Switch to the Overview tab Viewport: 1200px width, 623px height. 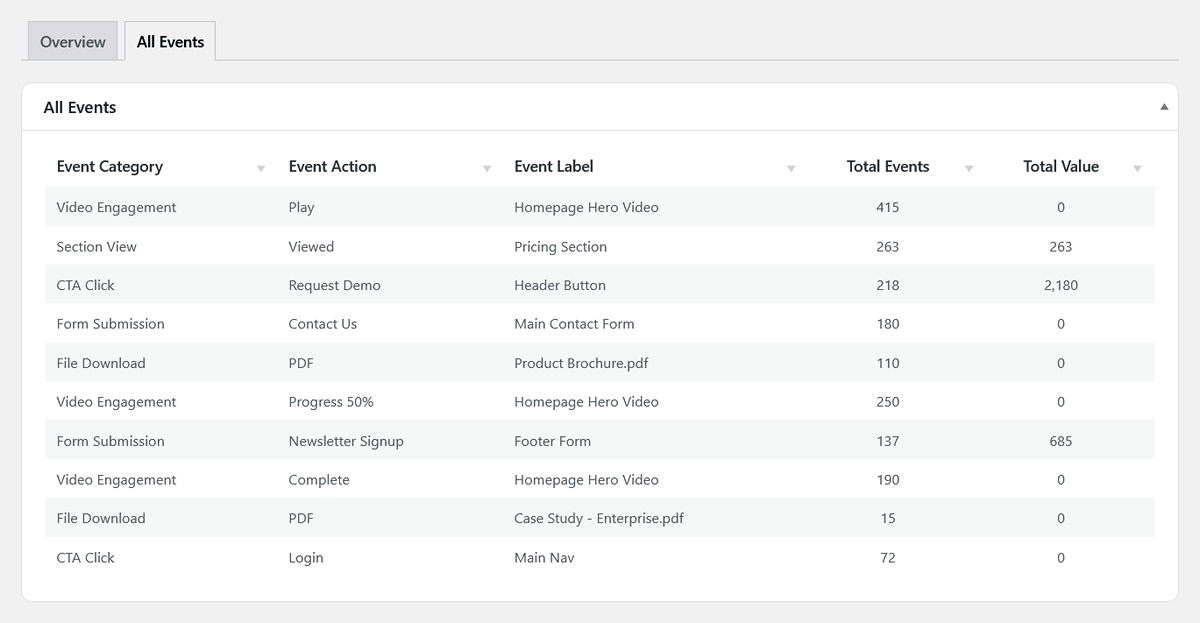tap(72, 41)
